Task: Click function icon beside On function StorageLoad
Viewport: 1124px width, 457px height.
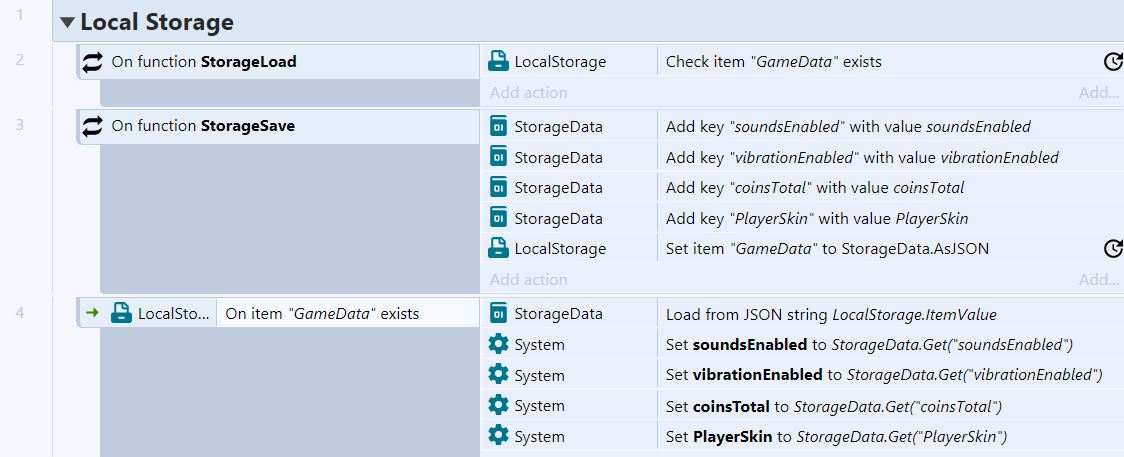Action: coord(92,62)
